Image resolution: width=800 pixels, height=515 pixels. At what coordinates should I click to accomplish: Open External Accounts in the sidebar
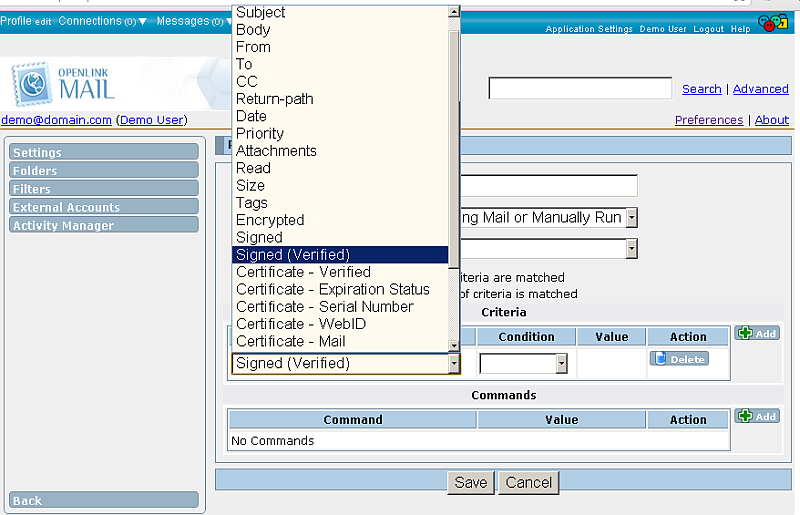[x=104, y=207]
